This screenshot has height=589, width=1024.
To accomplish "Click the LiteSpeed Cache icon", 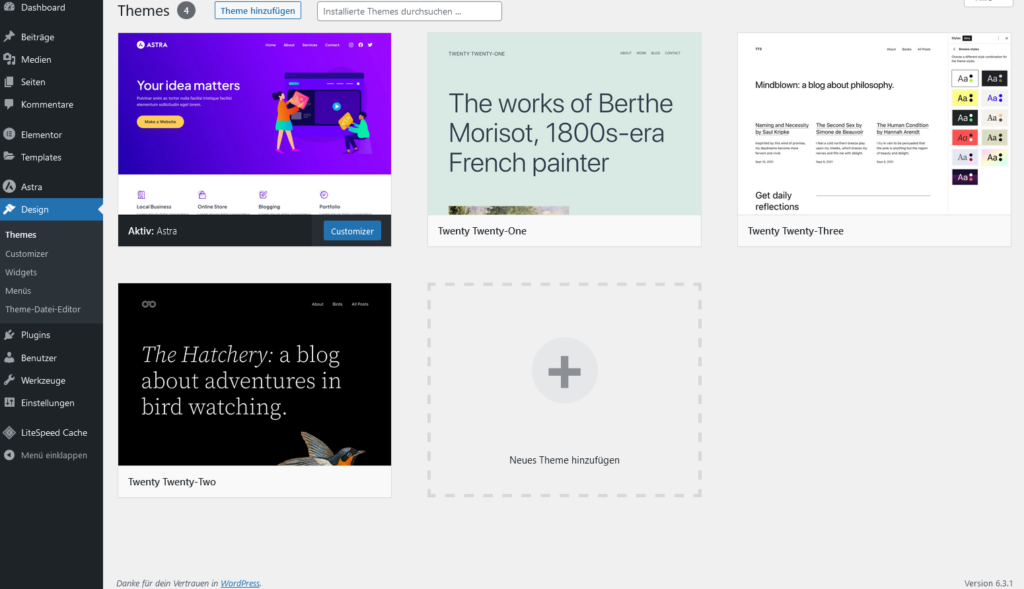I will pyautogui.click(x=10, y=433).
